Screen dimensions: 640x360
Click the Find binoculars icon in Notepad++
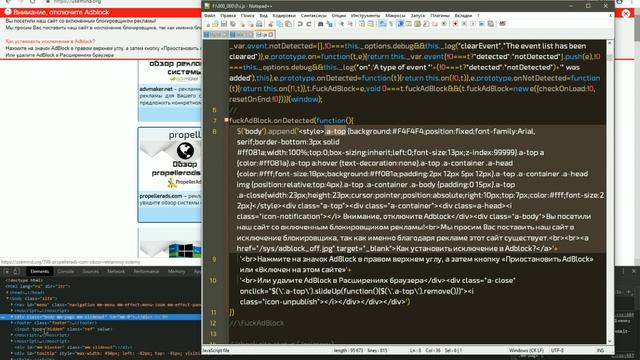(320, 24)
